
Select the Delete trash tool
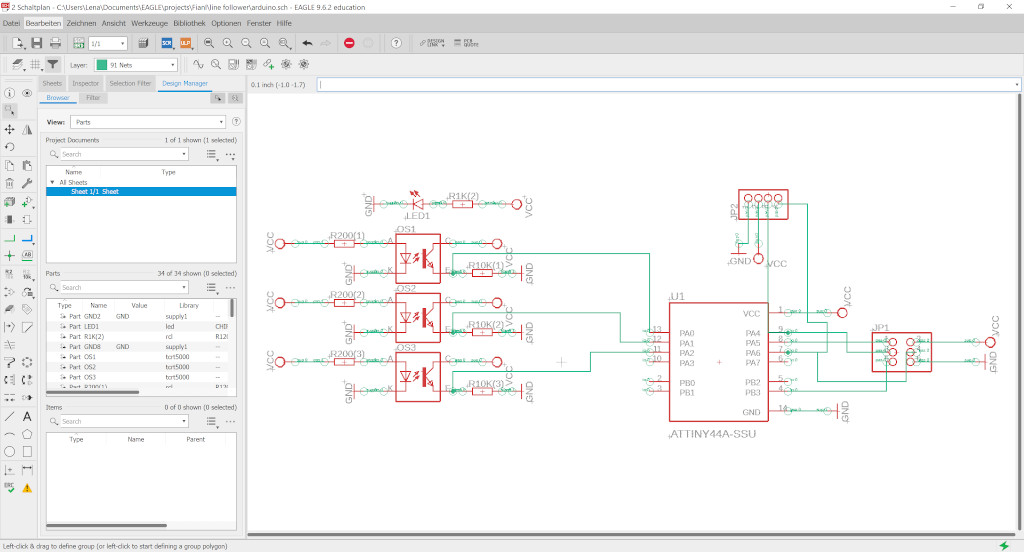click(x=9, y=184)
